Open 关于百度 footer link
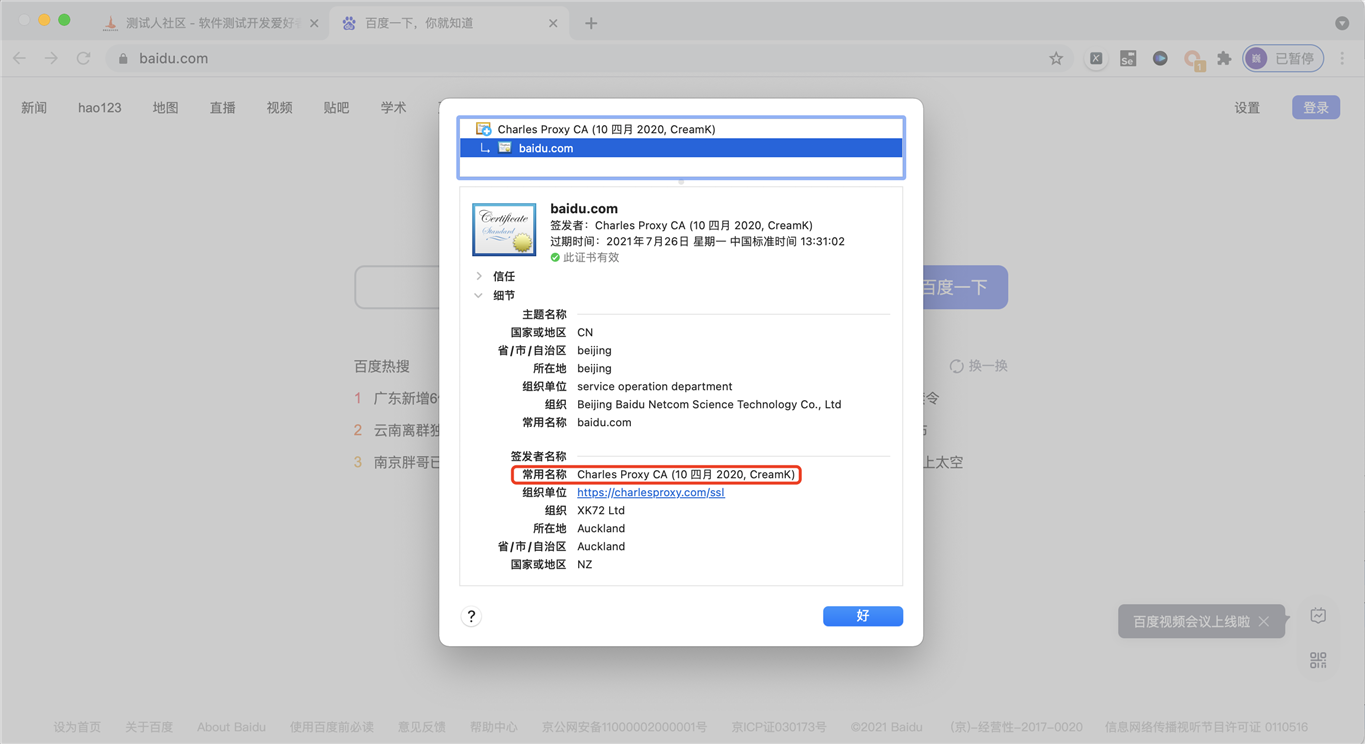The width and height of the screenshot is (1365, 744). coord(149,727)
